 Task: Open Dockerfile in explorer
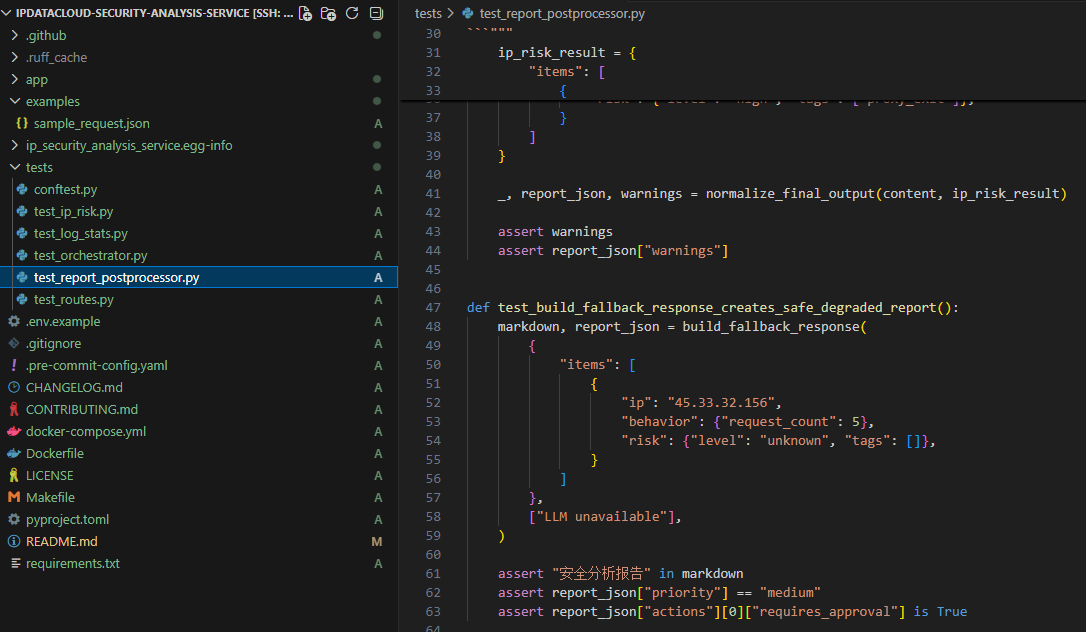pyautogui.click(x=55, y=454)
